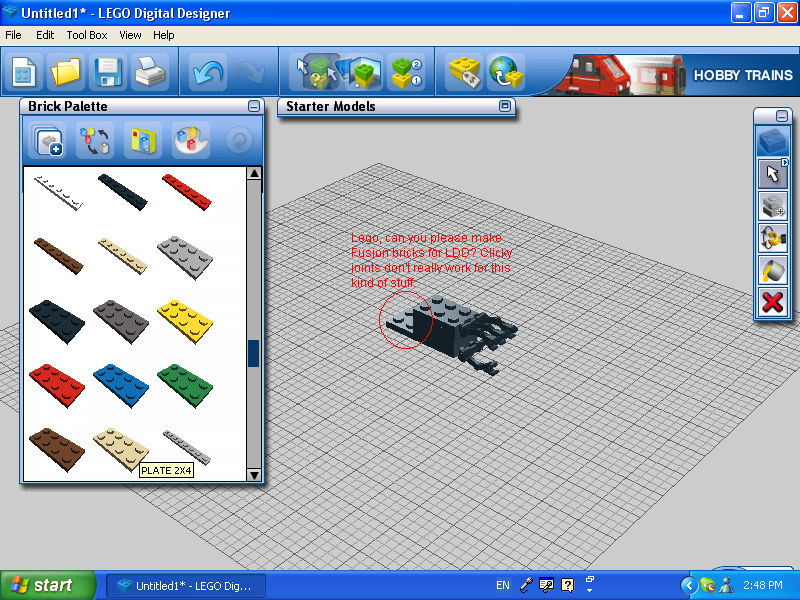Click the 2:48 PM system clock
The width and height of the screenshot is (800, 600).
[x=763, y=585]
